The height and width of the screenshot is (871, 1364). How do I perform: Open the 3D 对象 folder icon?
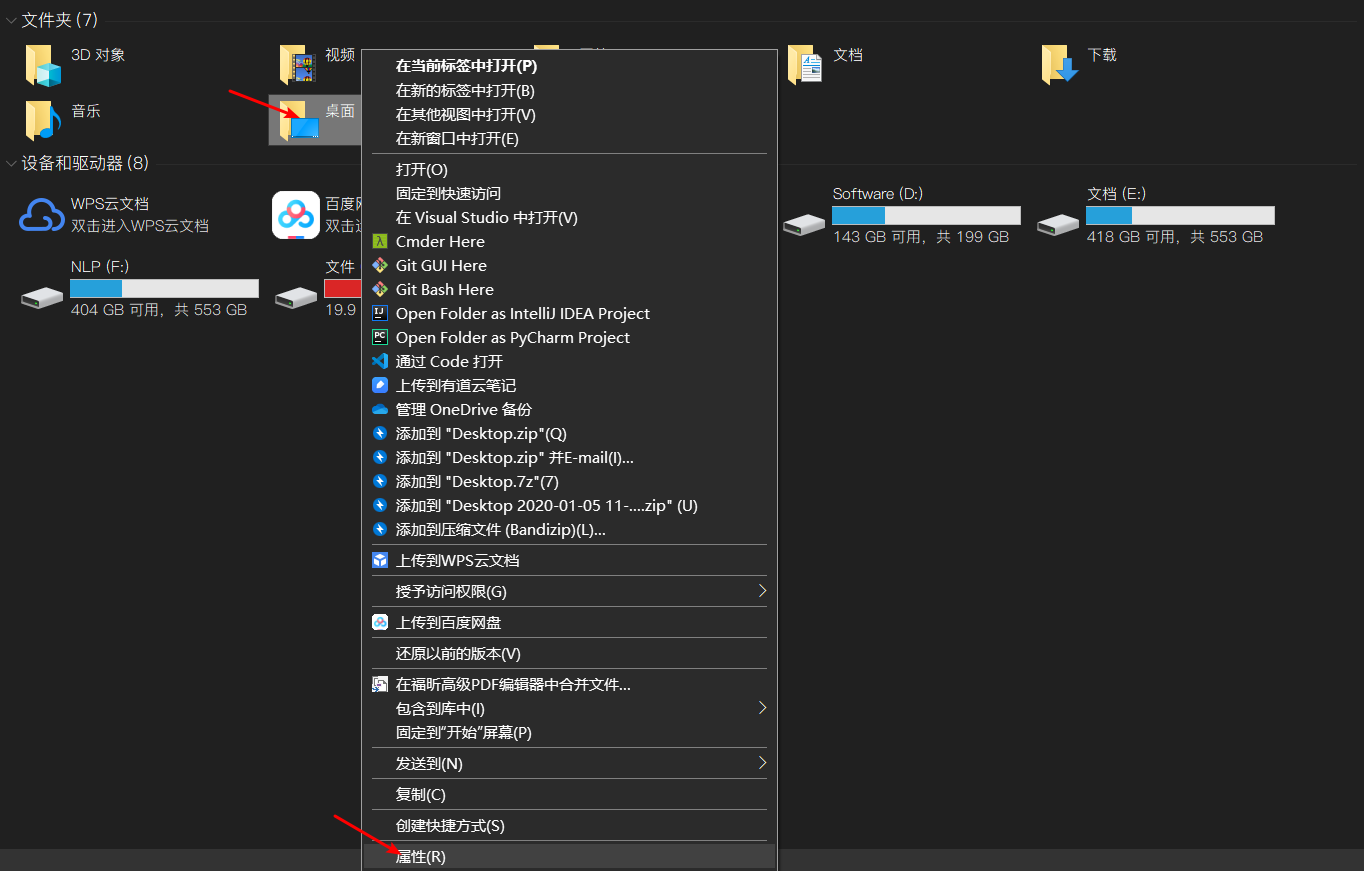(x=43, y=66)
